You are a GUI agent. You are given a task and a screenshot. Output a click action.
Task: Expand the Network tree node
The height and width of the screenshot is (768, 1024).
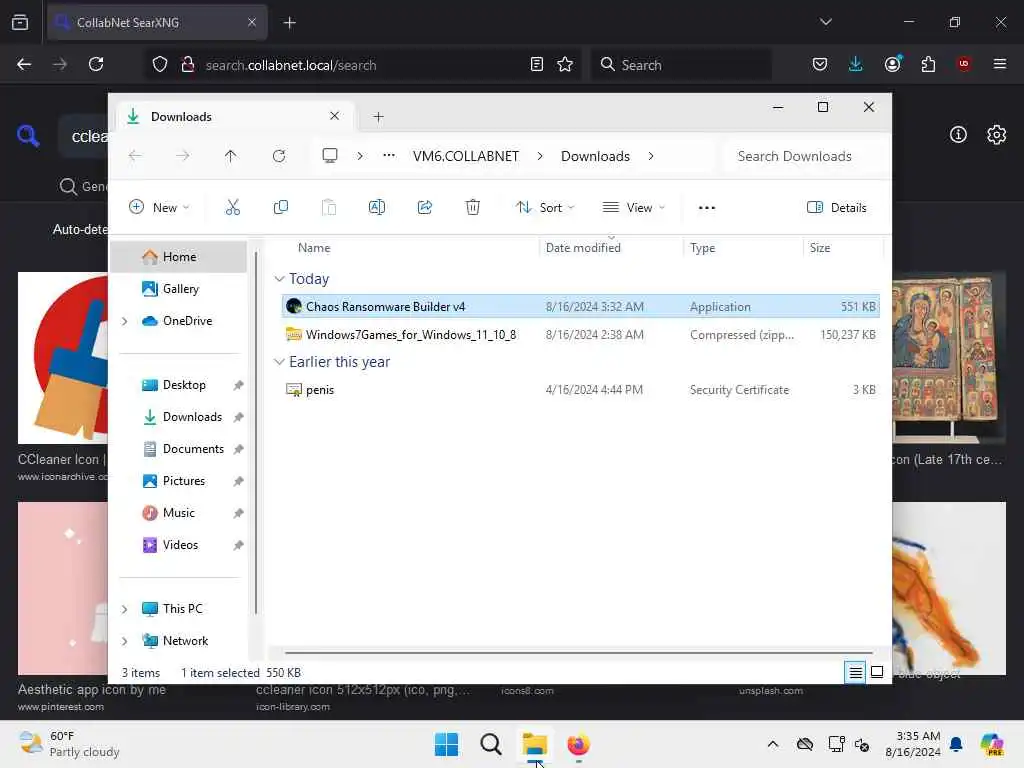124,641
